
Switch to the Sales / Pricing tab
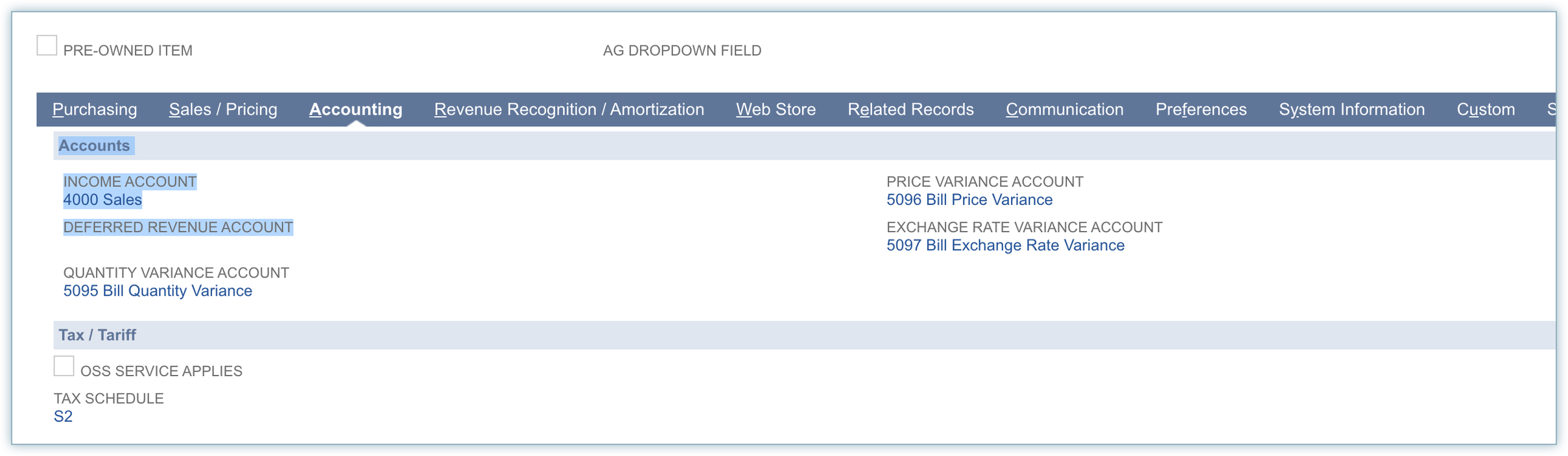click(x=223, y=110)
